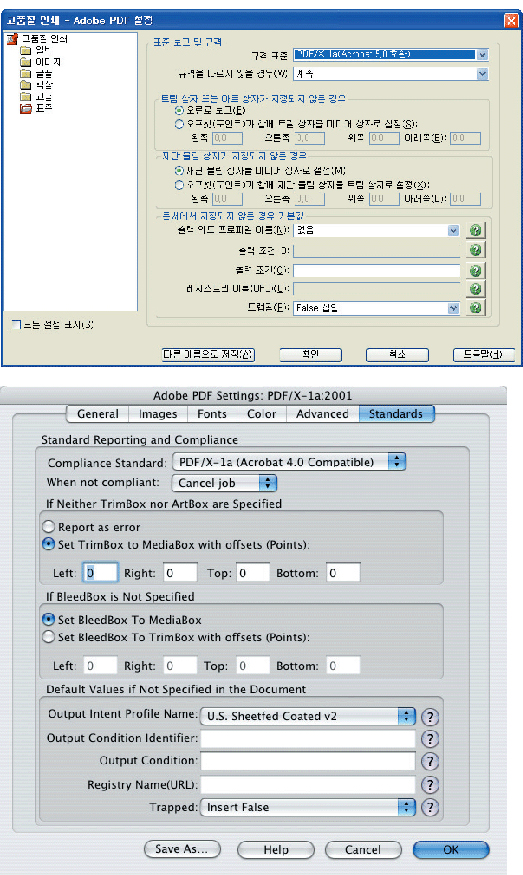Screen dimensions: 523x875
Task: Click TrimBox Left offset field
Action: 100,573
